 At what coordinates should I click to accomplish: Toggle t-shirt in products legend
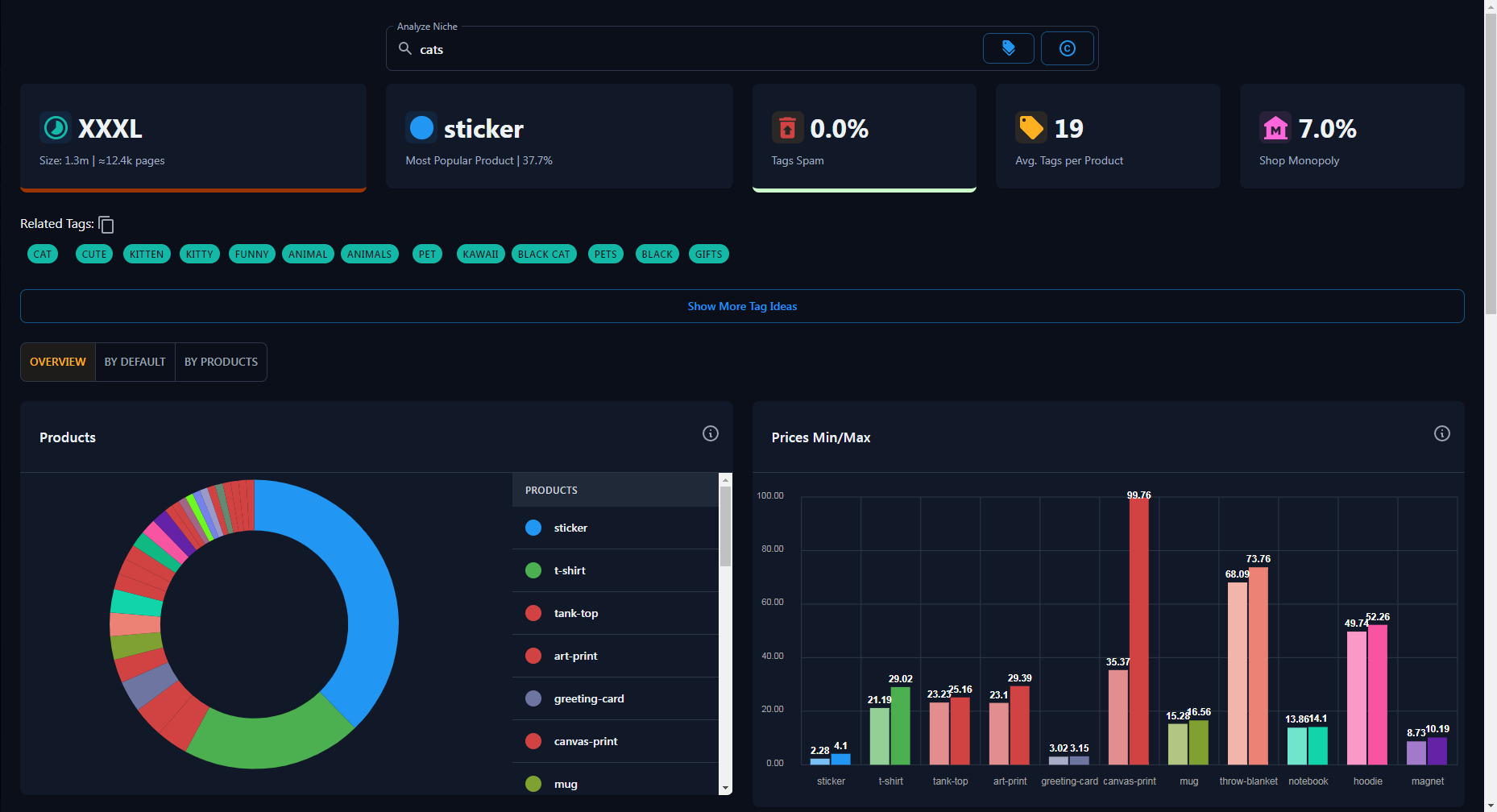[x=616, y=570]
